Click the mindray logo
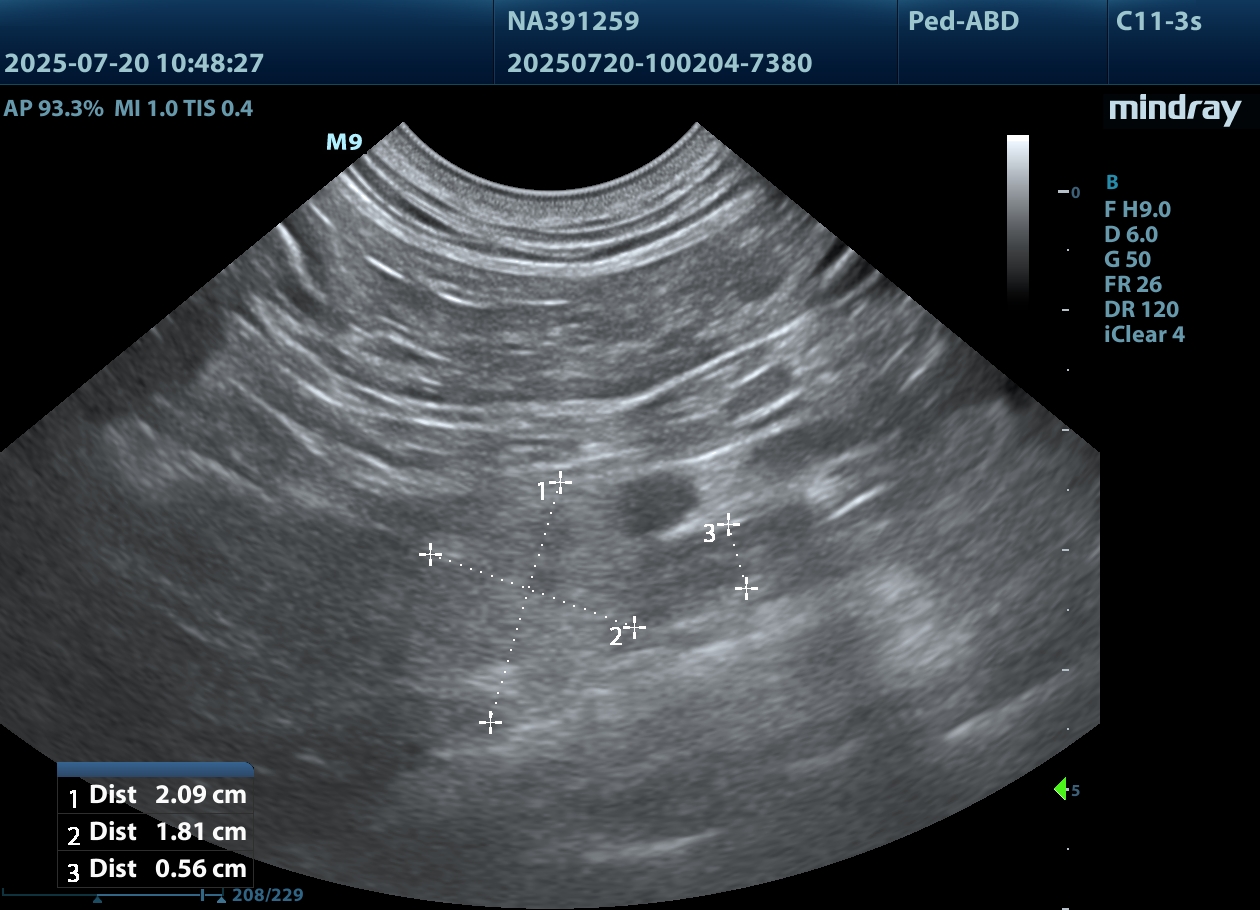1260x910 pixels. click(x=1174, y=110)
